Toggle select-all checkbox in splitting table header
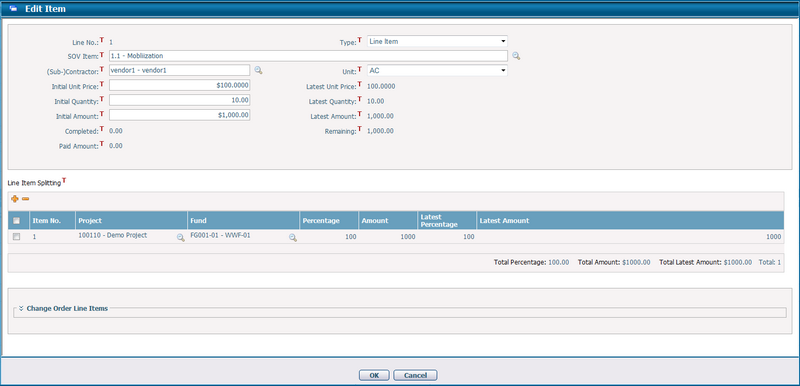Image resolution: width=800 pixels, height=386 pixels. pyautogui.click(x=16, y=221)
